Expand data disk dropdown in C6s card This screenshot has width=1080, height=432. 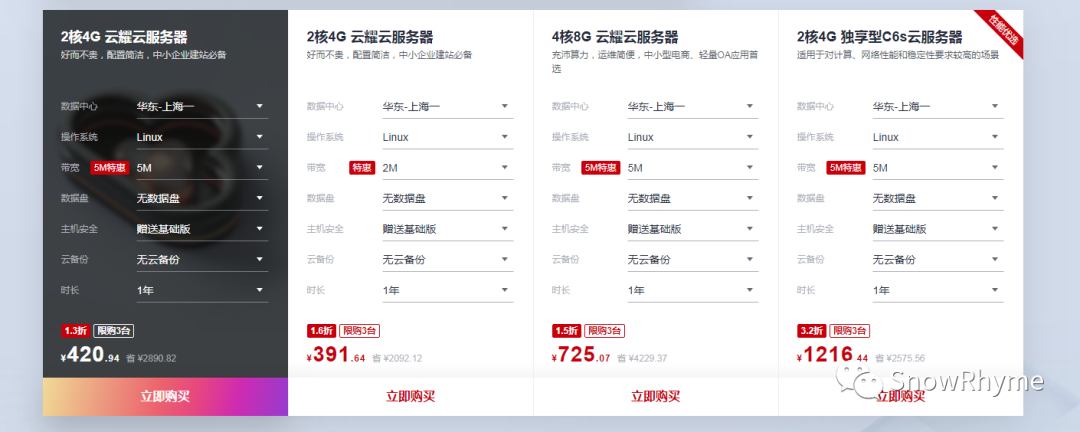click(938, 198)
